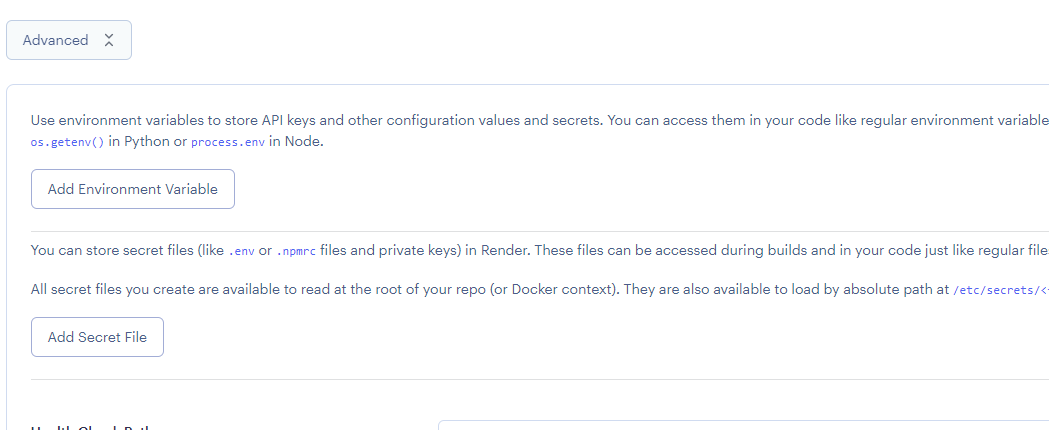Focus the Health Check Path input field
The image size is (1049, 430).
[740, 425]
